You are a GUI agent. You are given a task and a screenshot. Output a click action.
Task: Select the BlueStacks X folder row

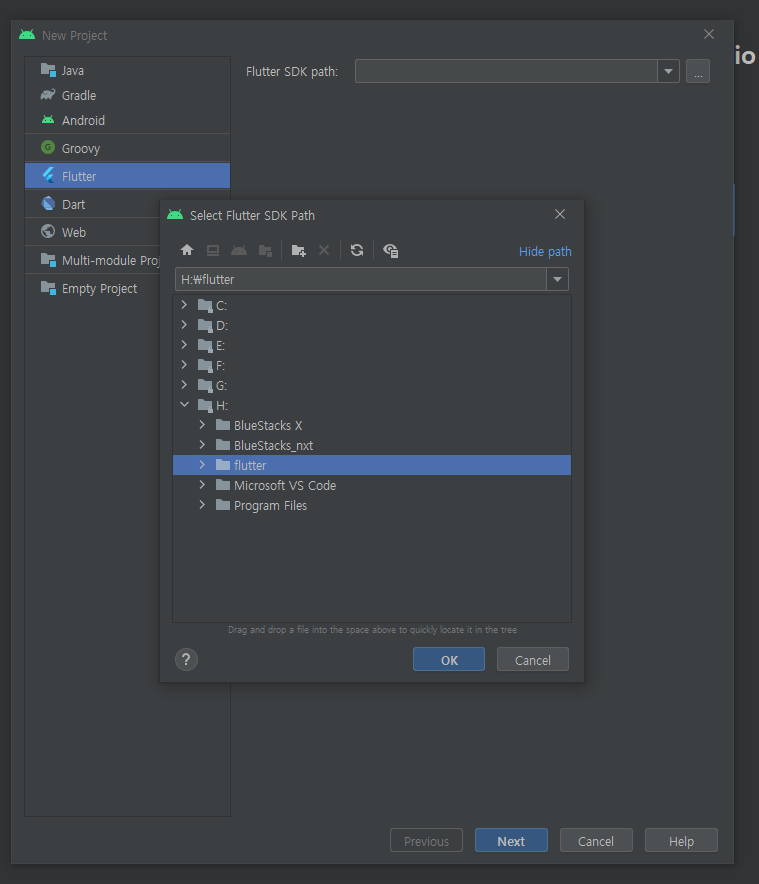(x=372, y=425)
